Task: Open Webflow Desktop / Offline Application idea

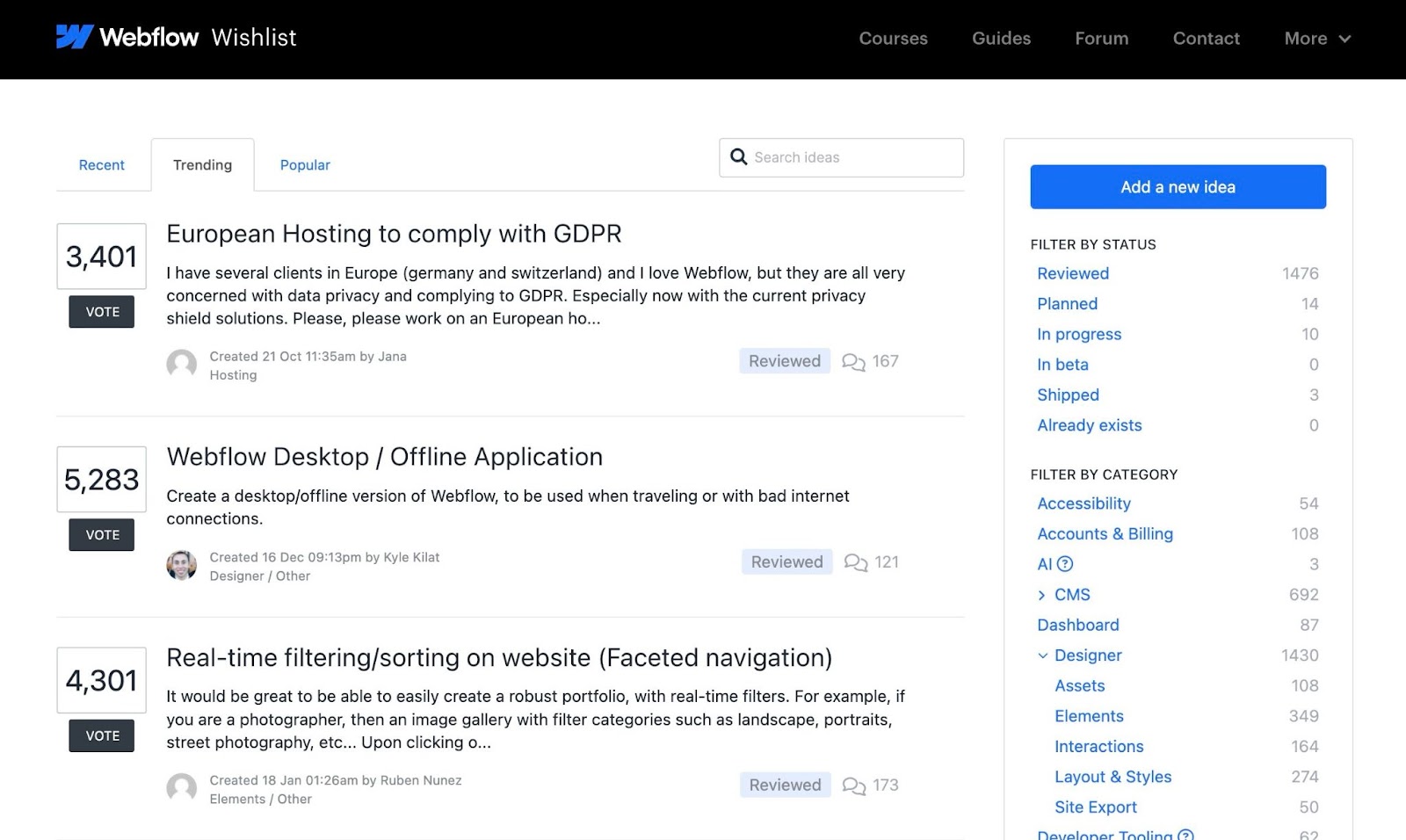Action: pos(385,457)
